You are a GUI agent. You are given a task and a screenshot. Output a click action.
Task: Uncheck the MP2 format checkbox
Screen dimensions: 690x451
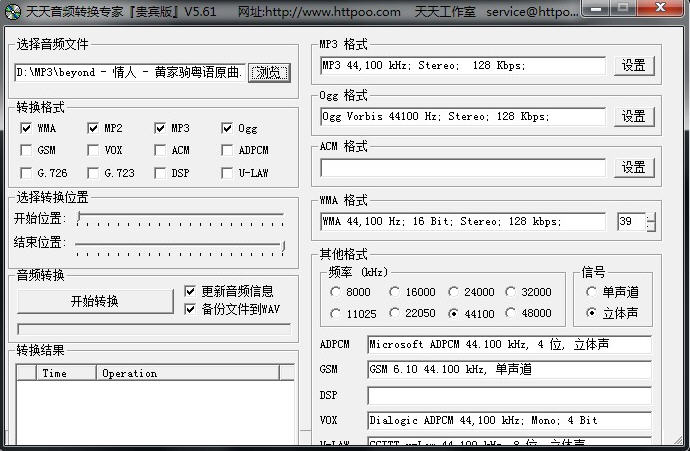click(x=93, y=128)
